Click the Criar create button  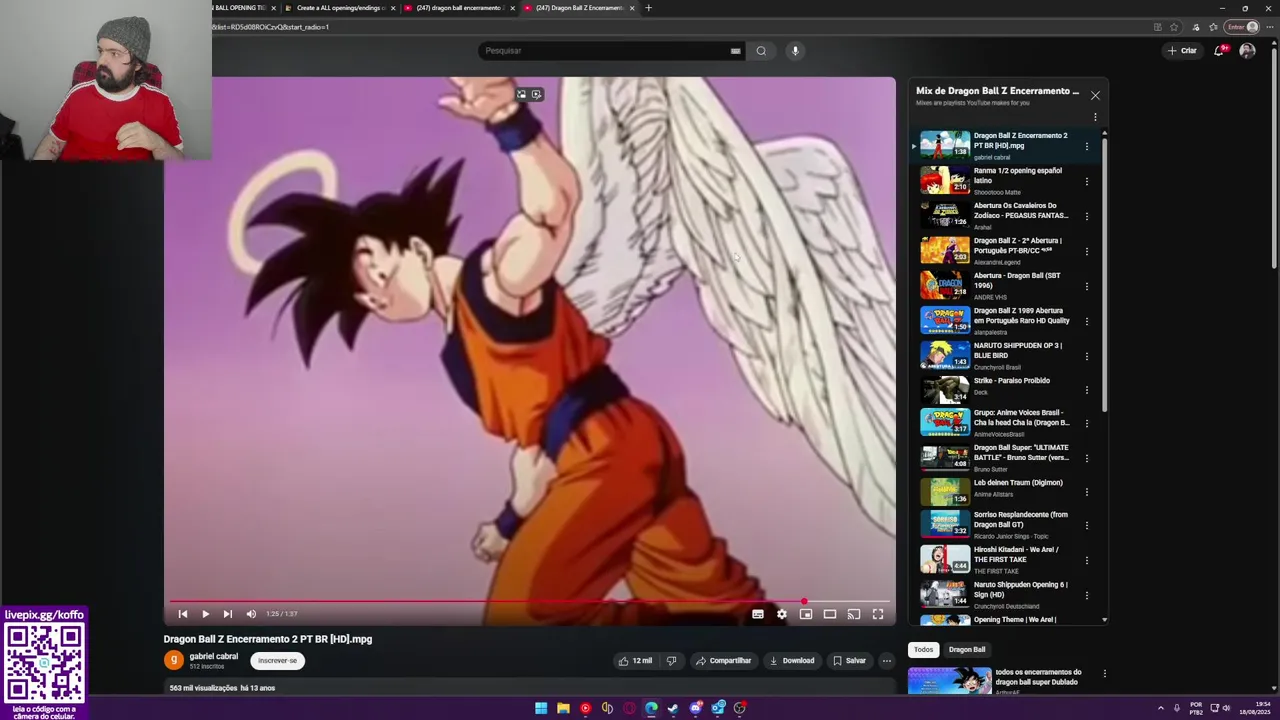(1182, 51)
